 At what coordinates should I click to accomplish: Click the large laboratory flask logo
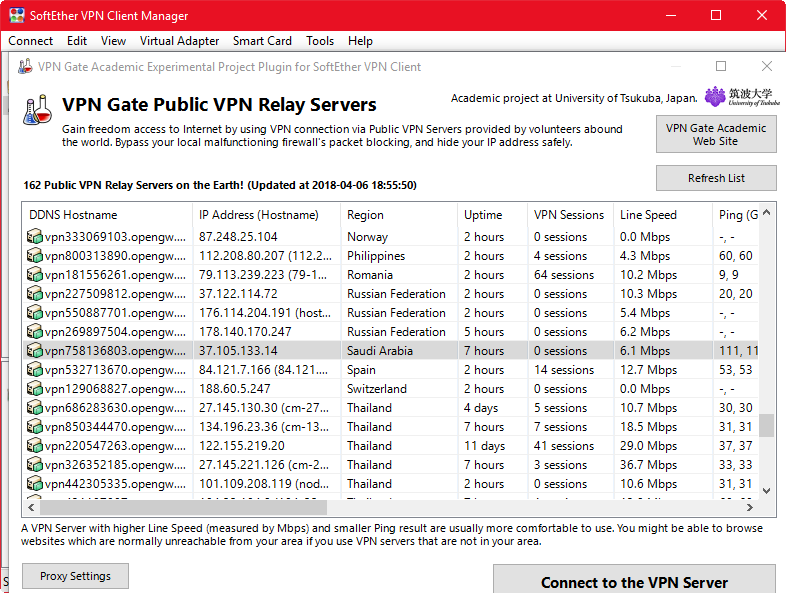(38, 110)
